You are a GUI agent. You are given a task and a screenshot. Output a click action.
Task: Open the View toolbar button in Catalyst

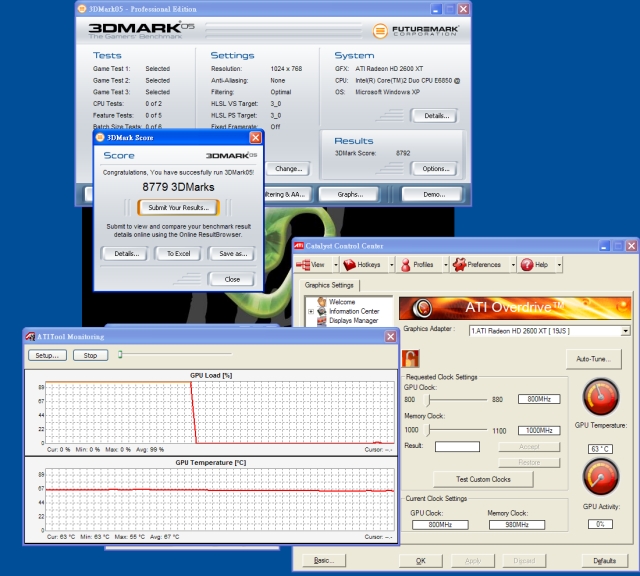click(x=311, y=265)
